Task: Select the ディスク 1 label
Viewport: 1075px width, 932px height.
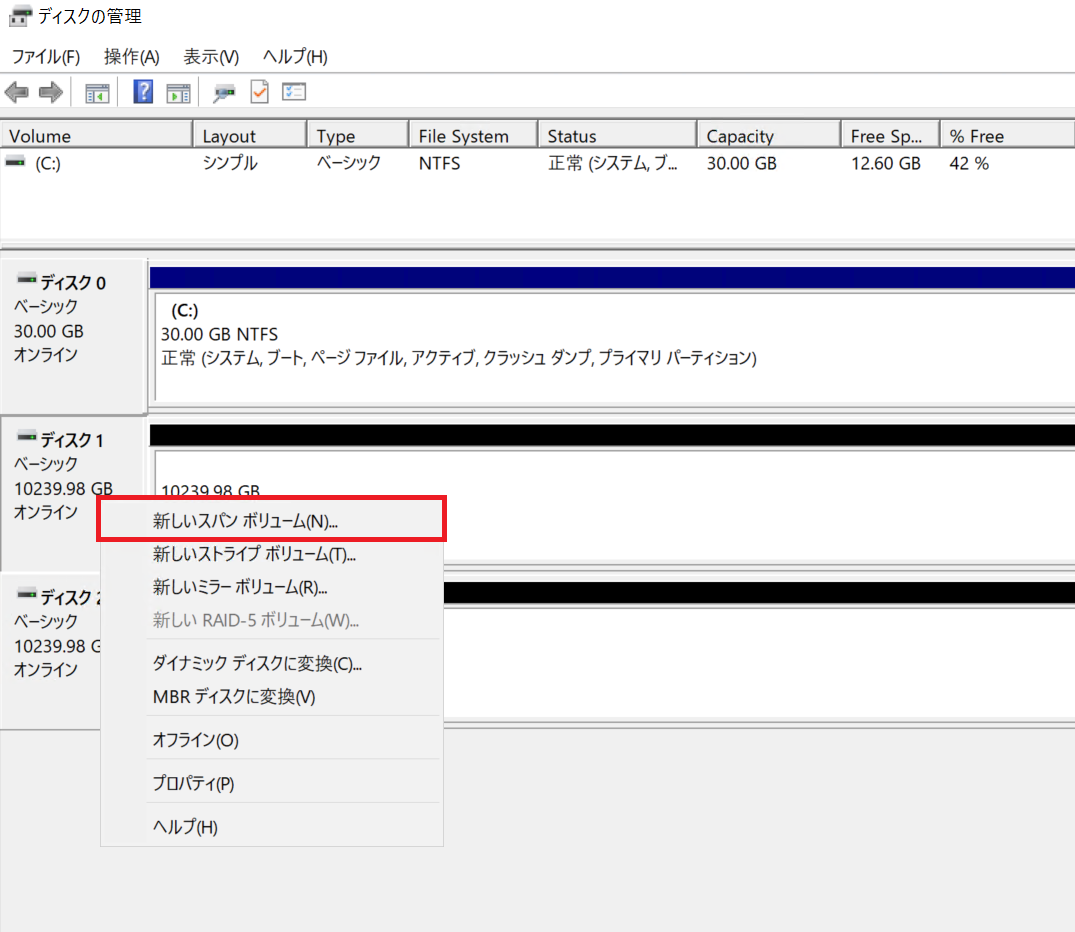Action: (72, 440)
